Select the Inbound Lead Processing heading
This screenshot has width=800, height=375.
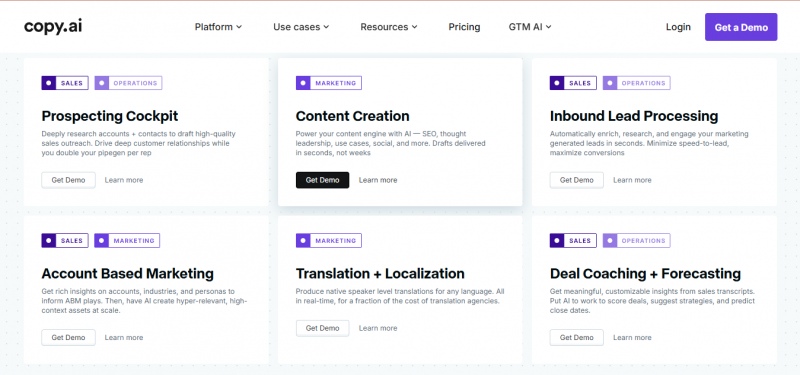634,116
